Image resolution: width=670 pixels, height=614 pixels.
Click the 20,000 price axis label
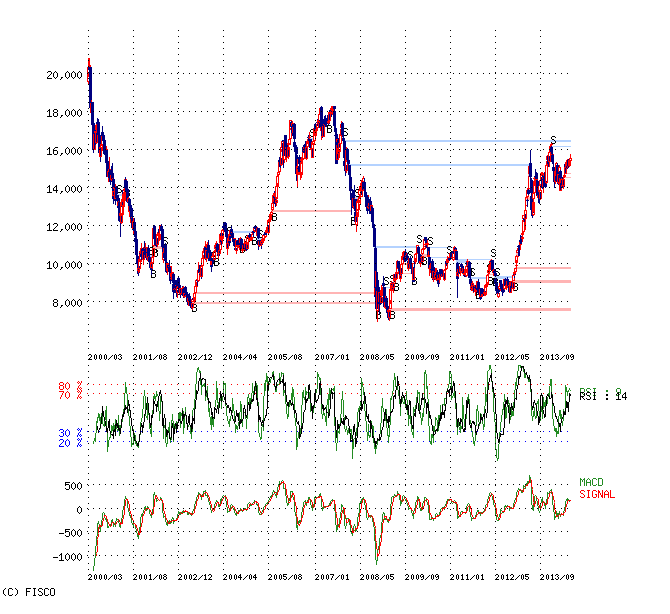point(64,75)
